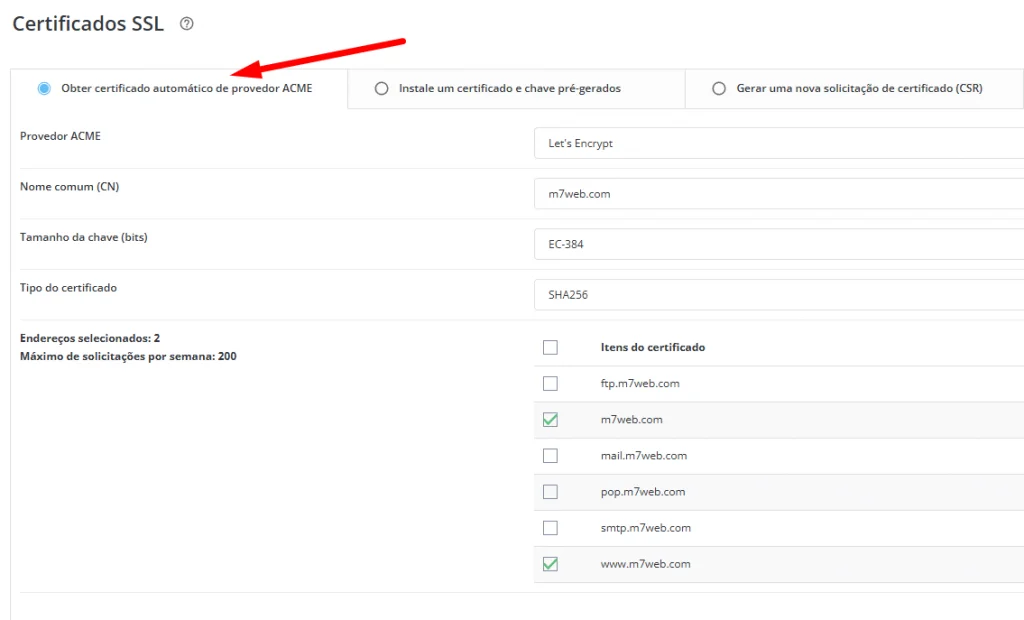Click the Certificados SSL page heading
This screenshot has width=1024, height=620.
click(x=88, y=24)
